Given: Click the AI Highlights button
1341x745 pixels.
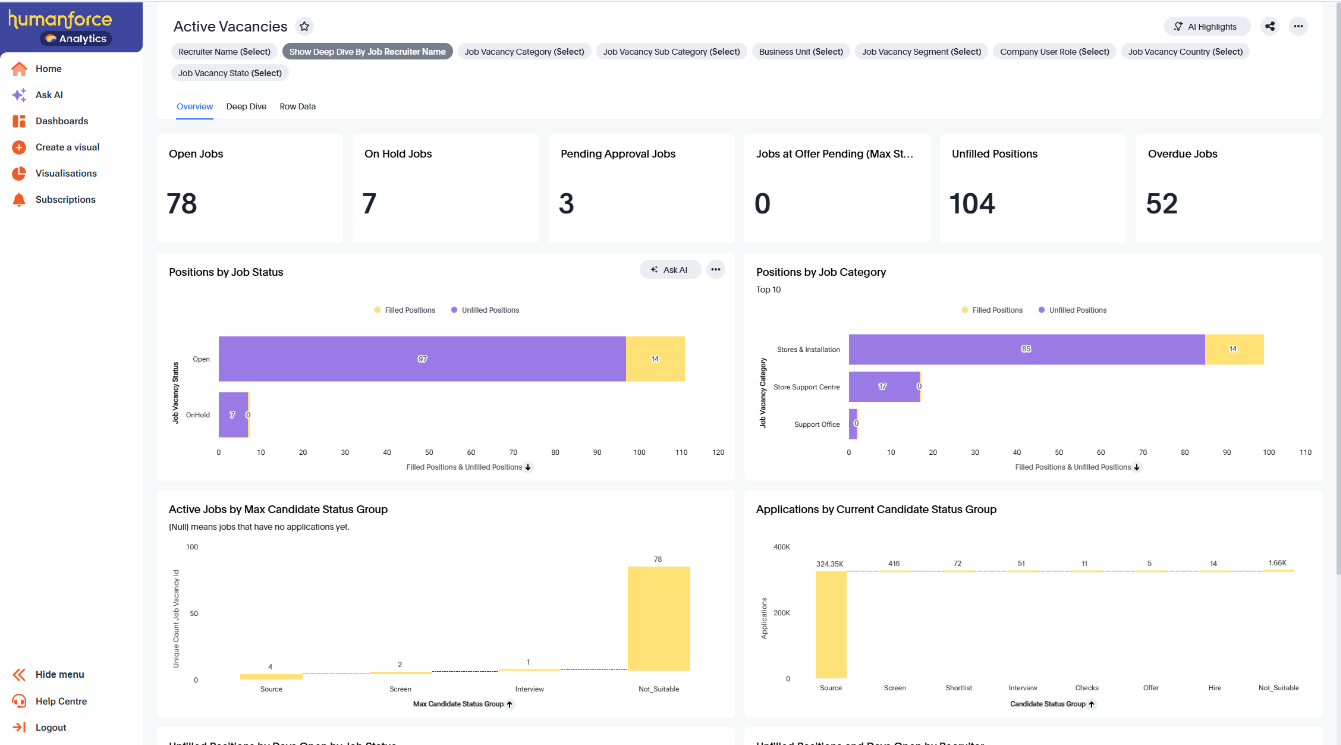Looking at the screenshot, I should [1206, 26].
